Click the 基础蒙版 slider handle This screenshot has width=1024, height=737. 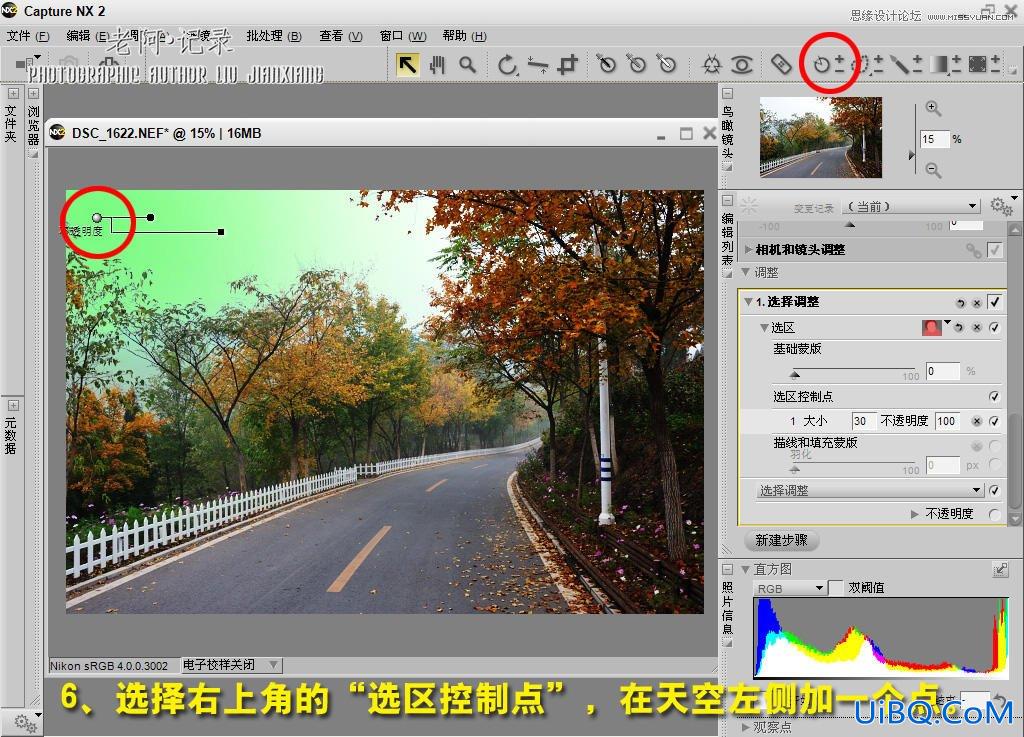(795, 375)
